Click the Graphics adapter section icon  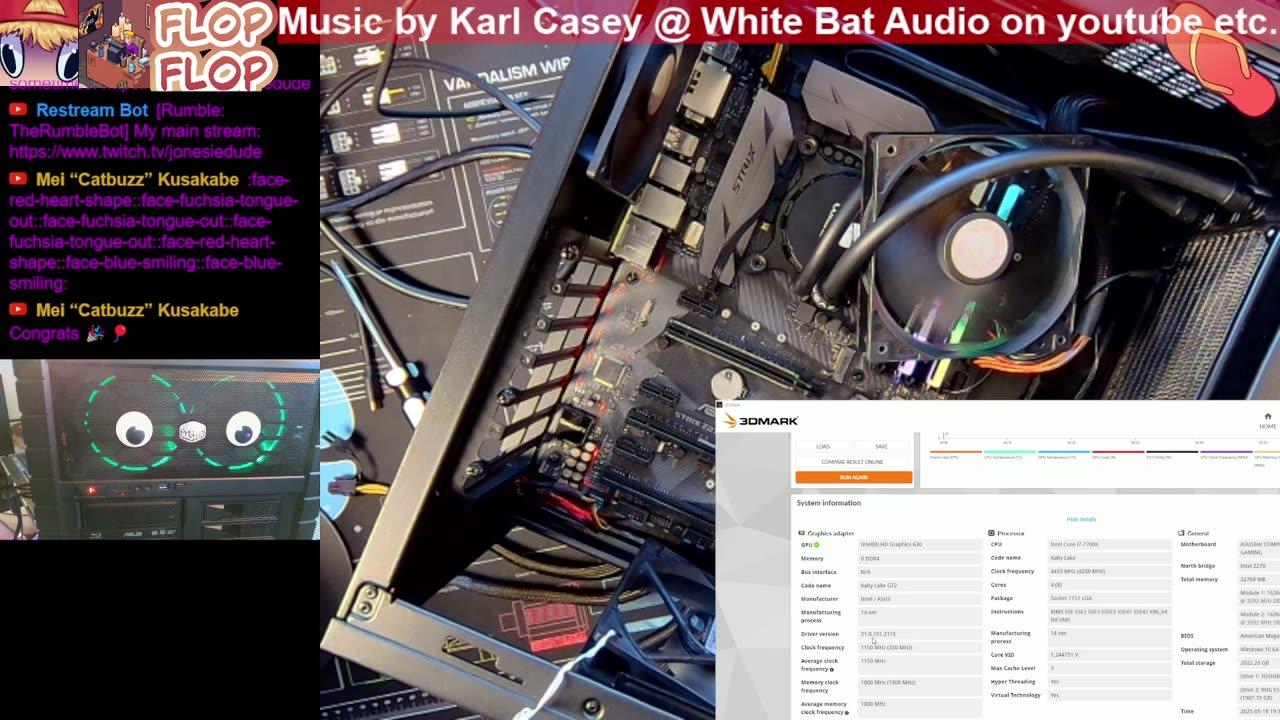[802, 533]
